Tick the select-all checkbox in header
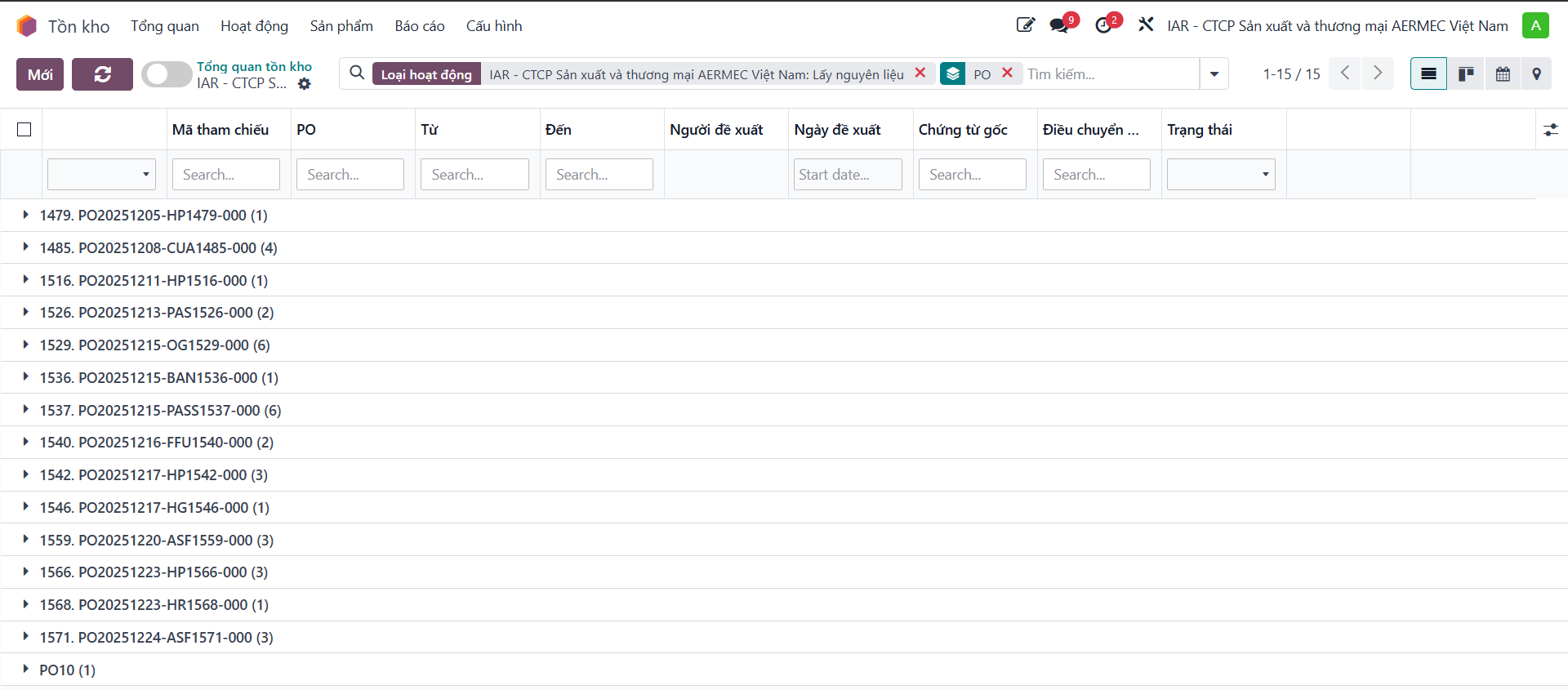The height and width of the screenshot is (690, 1568). point(24,130)
